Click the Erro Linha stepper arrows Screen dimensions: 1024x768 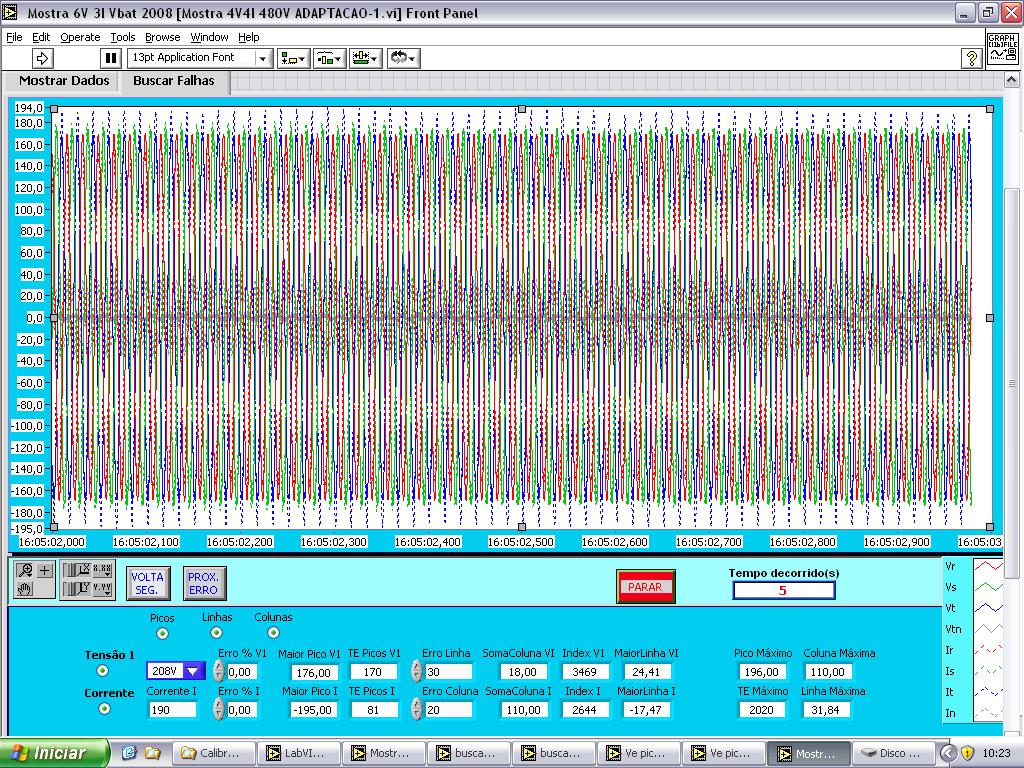coord(417,671)
